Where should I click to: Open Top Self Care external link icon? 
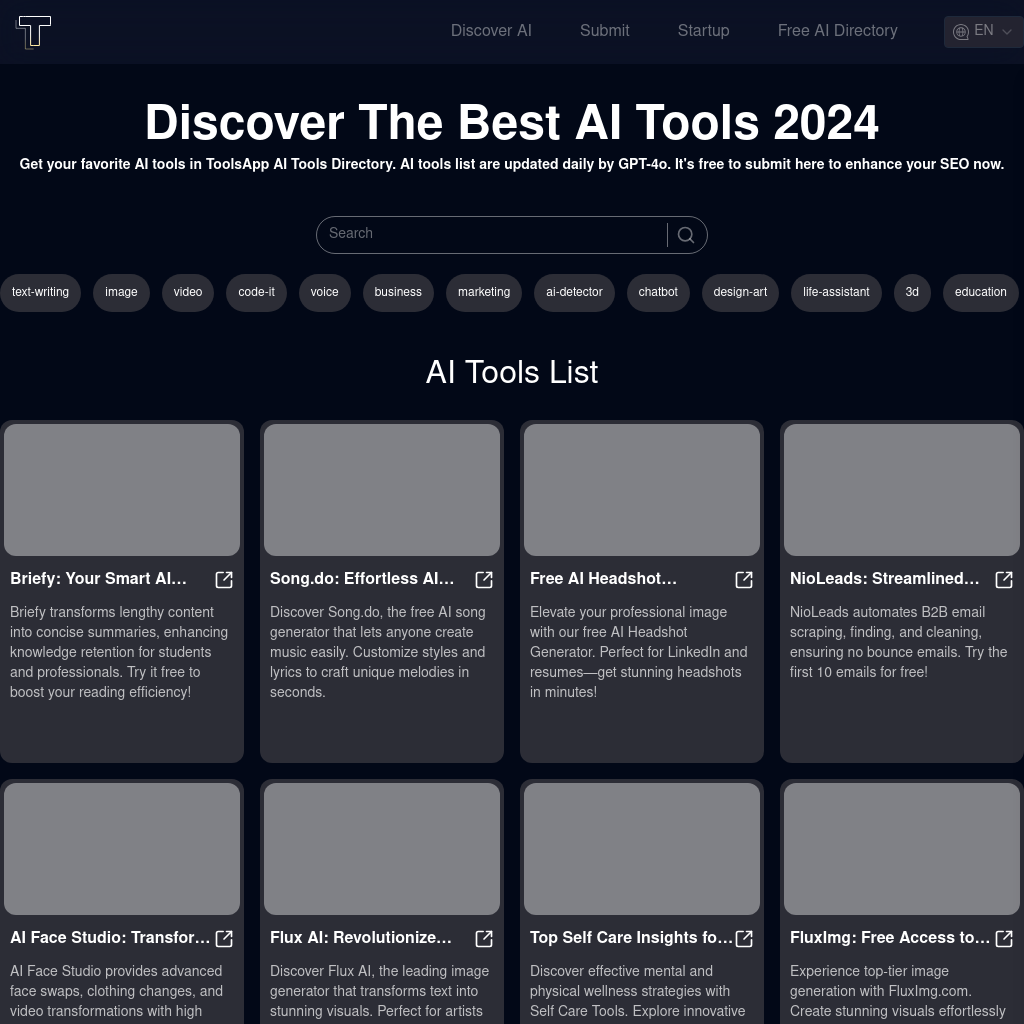[744, 939]
